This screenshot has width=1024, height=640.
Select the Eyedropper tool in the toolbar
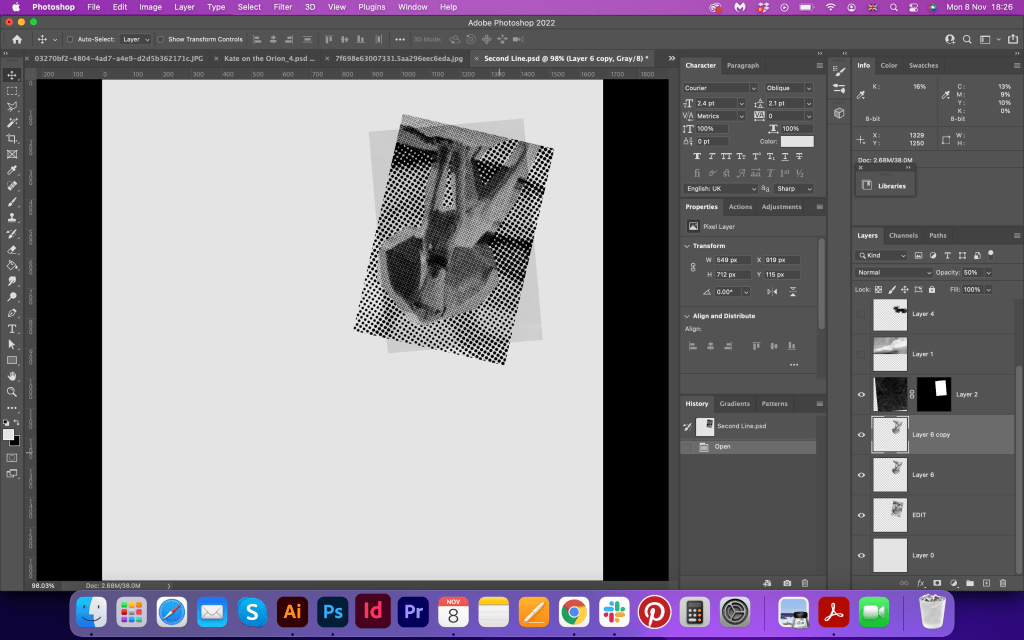tap(12, 170)
